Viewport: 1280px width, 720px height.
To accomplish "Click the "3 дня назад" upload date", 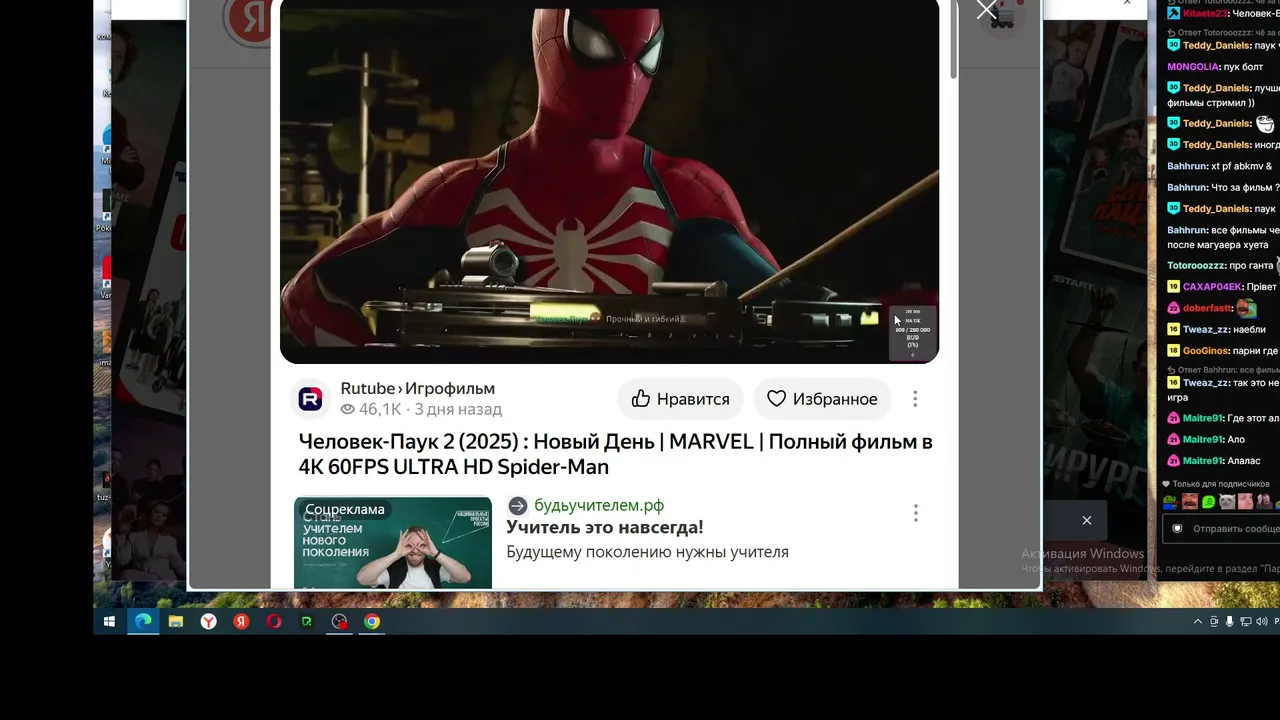I will tap(458, 409).
